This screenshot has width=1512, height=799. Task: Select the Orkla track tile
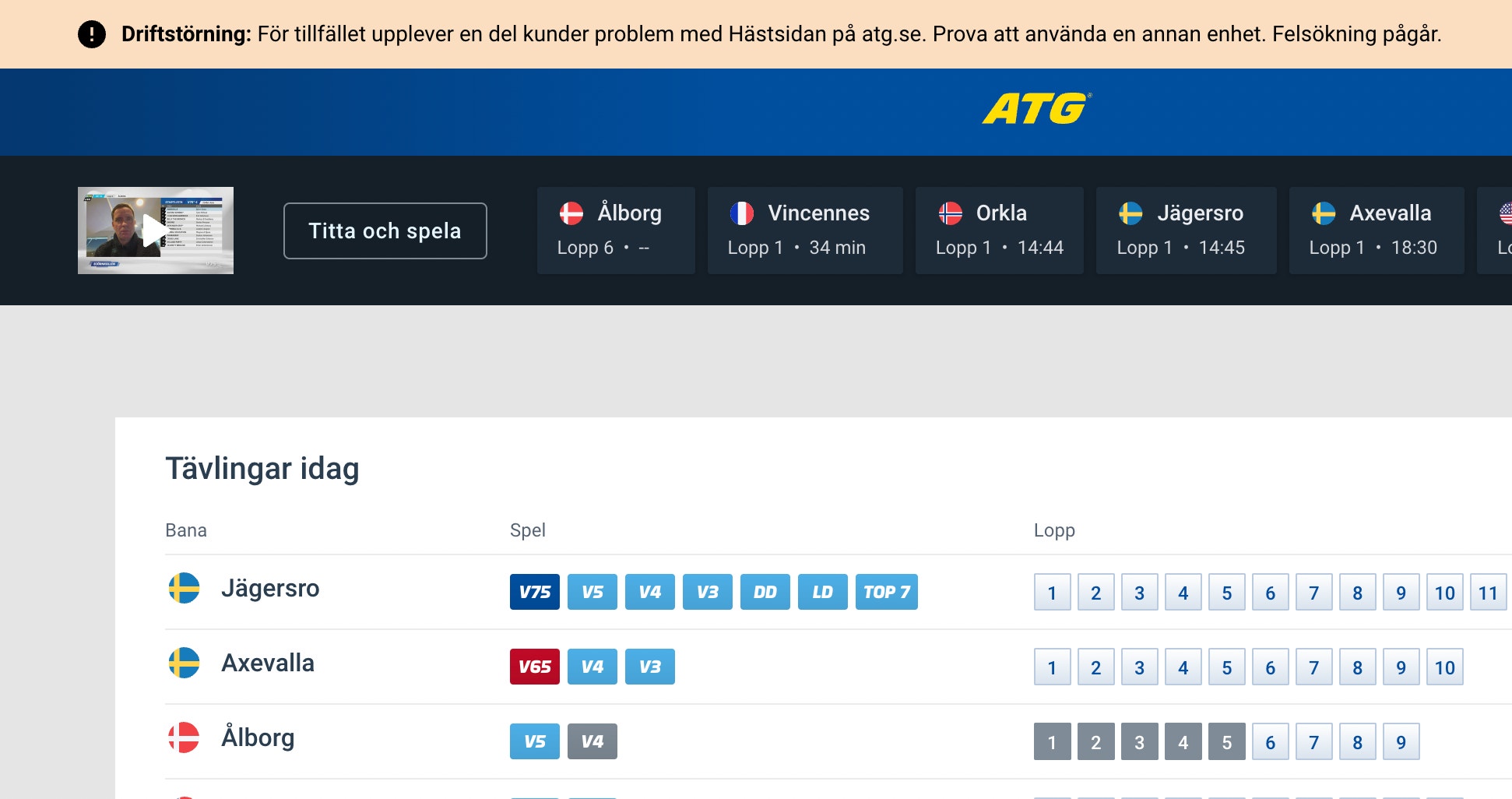tap(999, 231)
